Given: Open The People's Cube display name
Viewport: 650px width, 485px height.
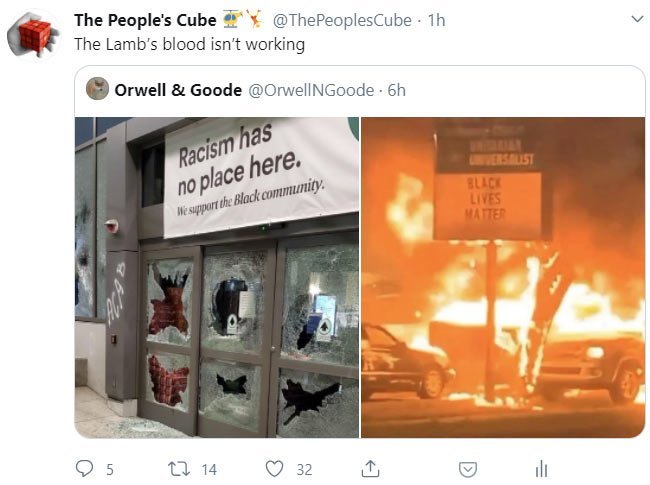Looking at the screenshot, I should click(145, 20).
